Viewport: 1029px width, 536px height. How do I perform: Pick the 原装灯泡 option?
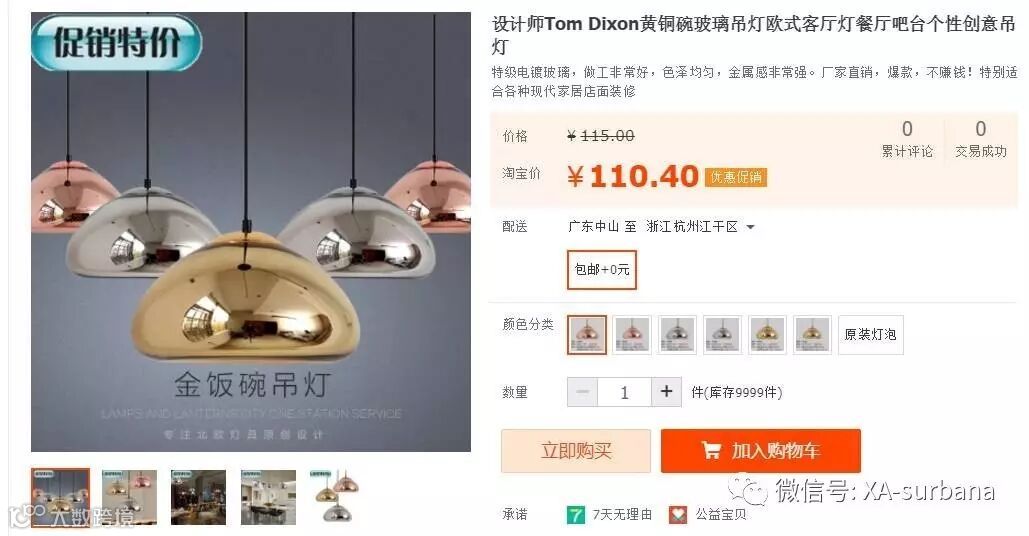[870, 335]
